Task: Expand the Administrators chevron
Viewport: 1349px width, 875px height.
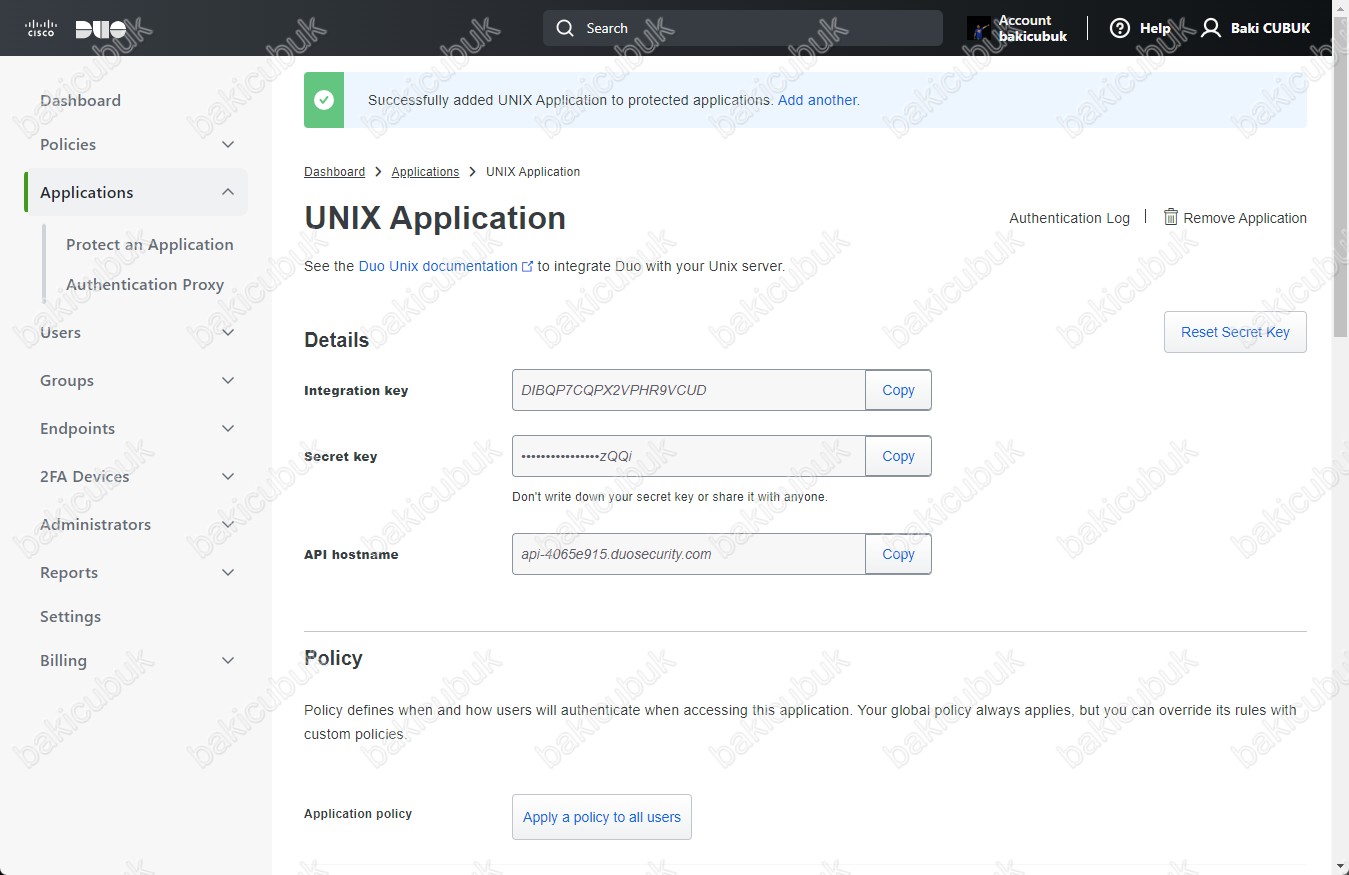Action: coord(228,525)
